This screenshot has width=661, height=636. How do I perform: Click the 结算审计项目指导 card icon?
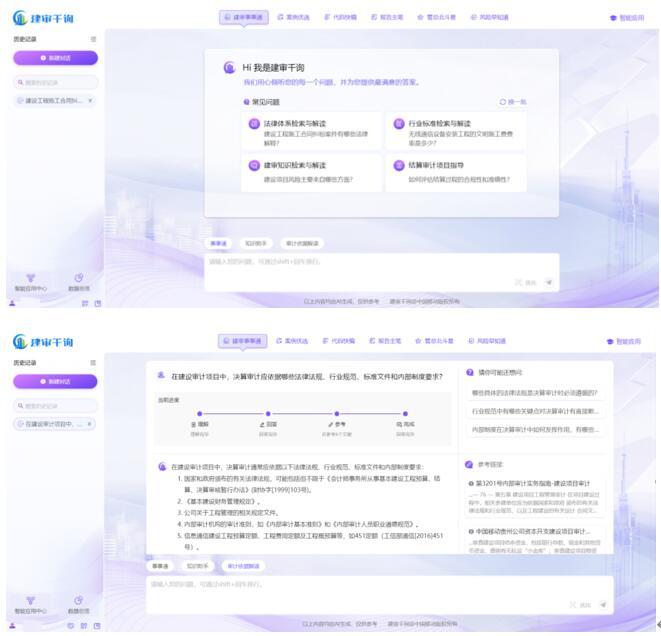point(399,165)
